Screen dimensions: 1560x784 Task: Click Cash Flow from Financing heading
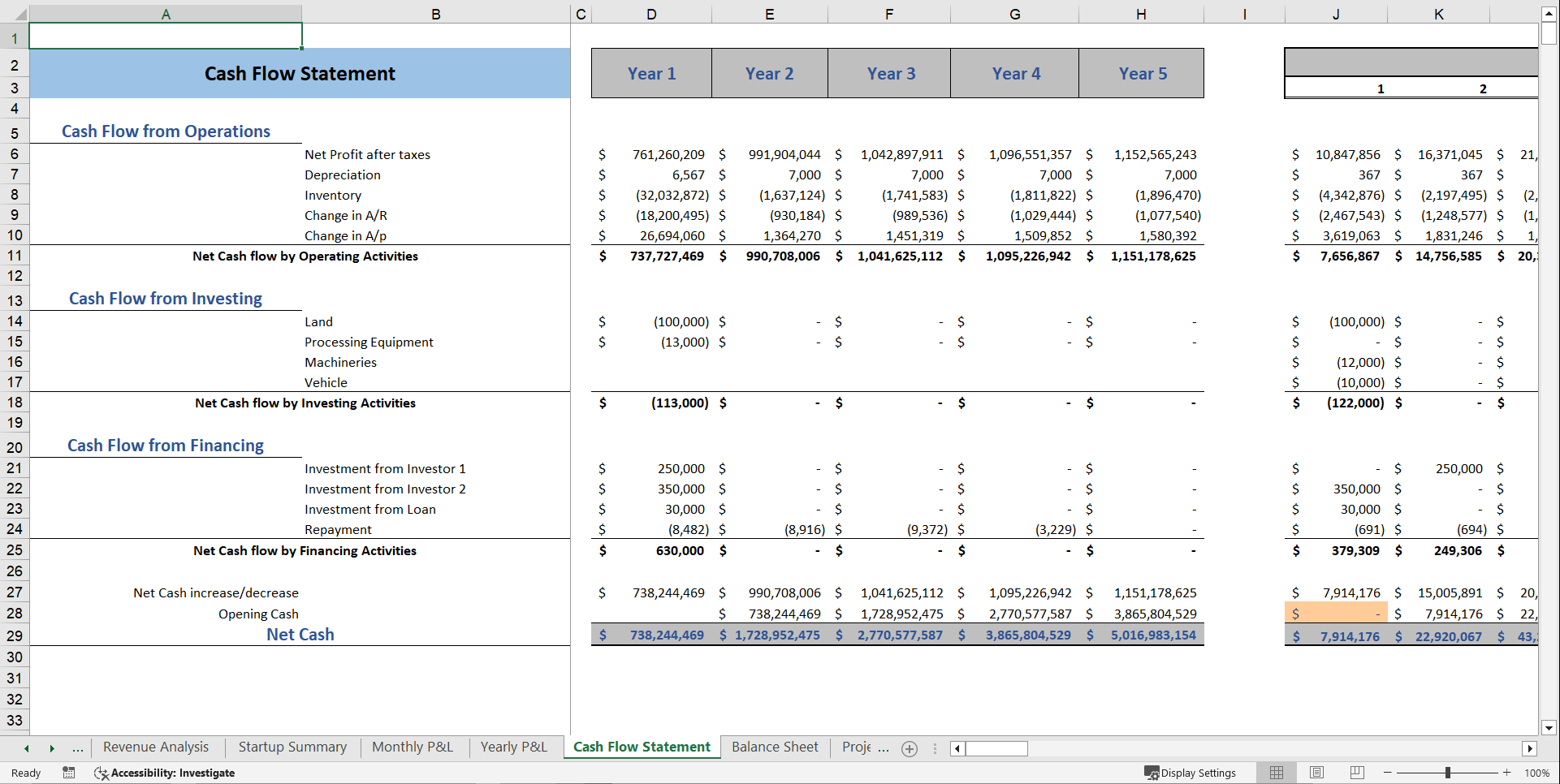[x=166, y=445]
